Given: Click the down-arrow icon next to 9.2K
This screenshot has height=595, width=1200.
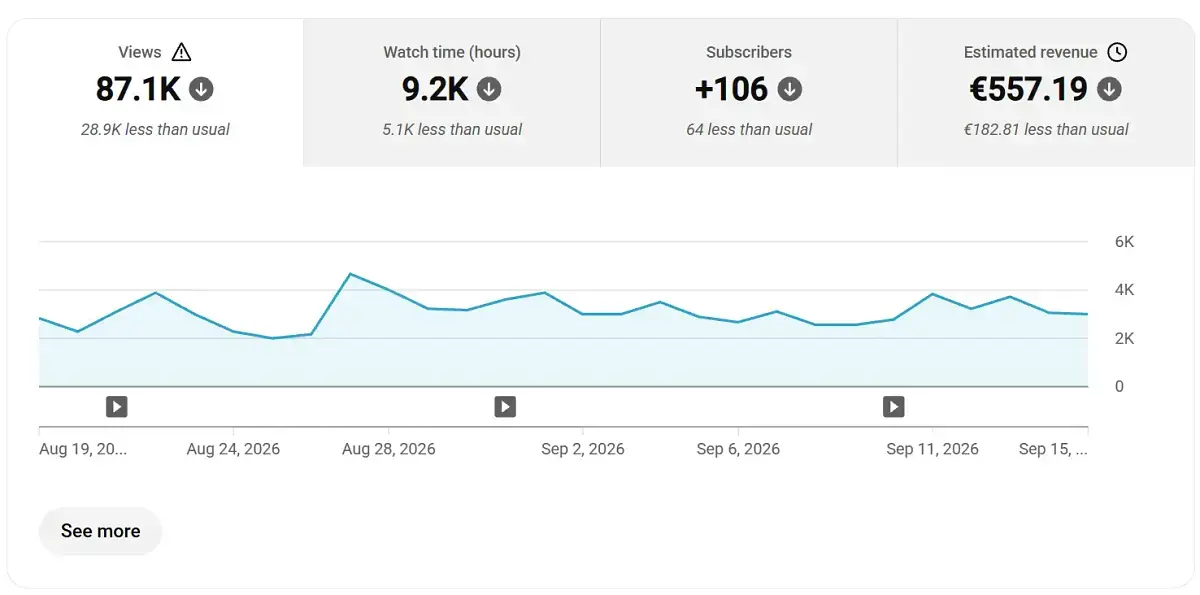Looking at the screenshot, I should (x=488, y=89).
